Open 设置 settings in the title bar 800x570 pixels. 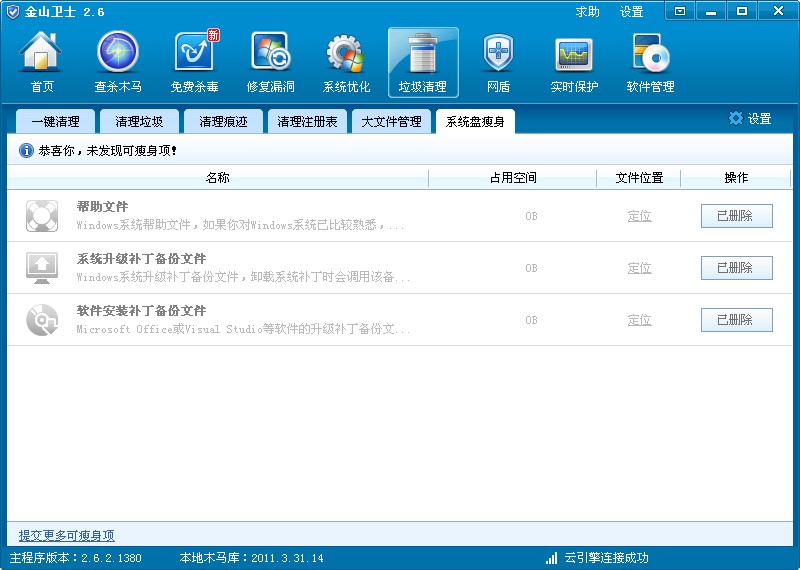coord(631,11)
